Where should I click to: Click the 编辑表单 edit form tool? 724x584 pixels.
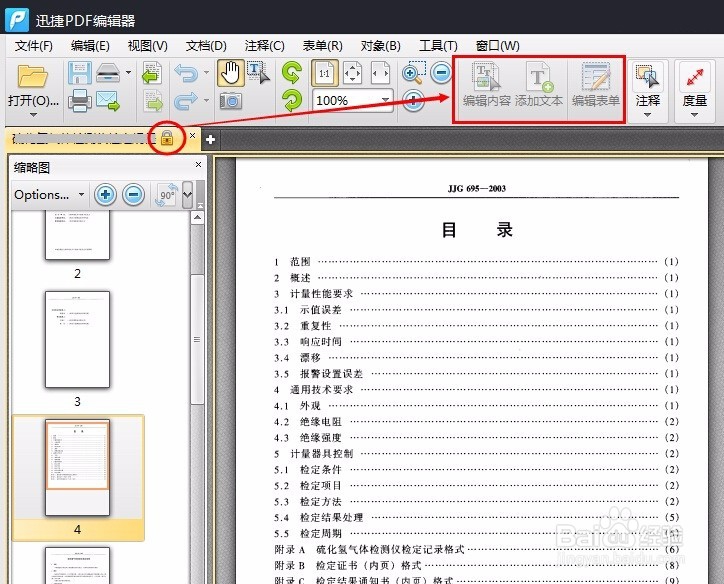[596, 84]
